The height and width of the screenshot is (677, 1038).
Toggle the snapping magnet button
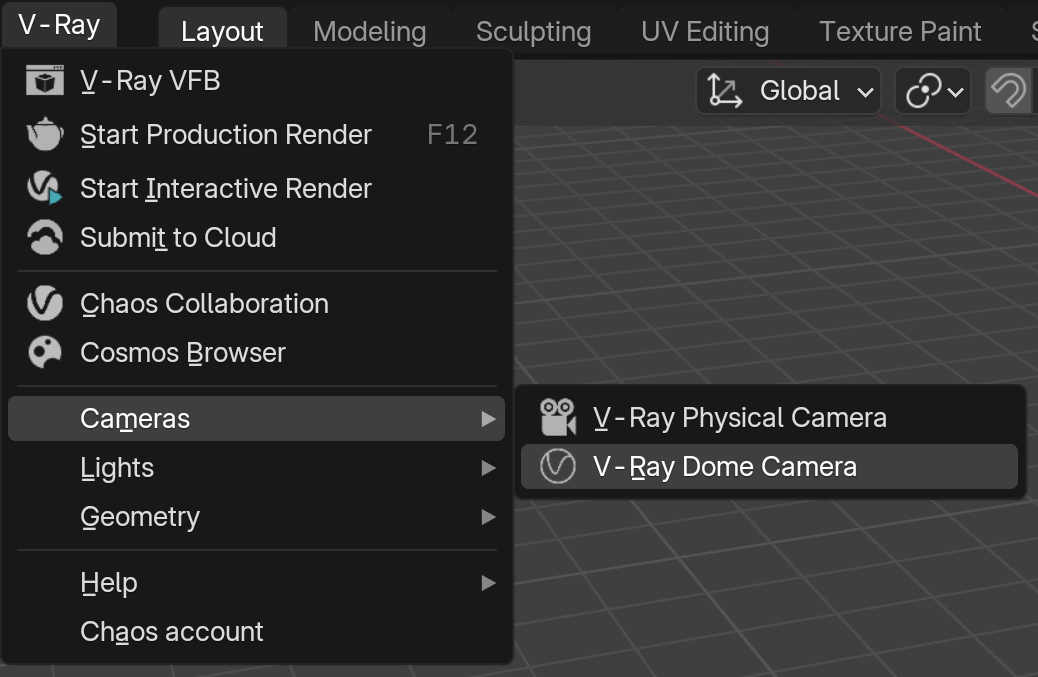pyautogui.click(x=1008, y=91)
